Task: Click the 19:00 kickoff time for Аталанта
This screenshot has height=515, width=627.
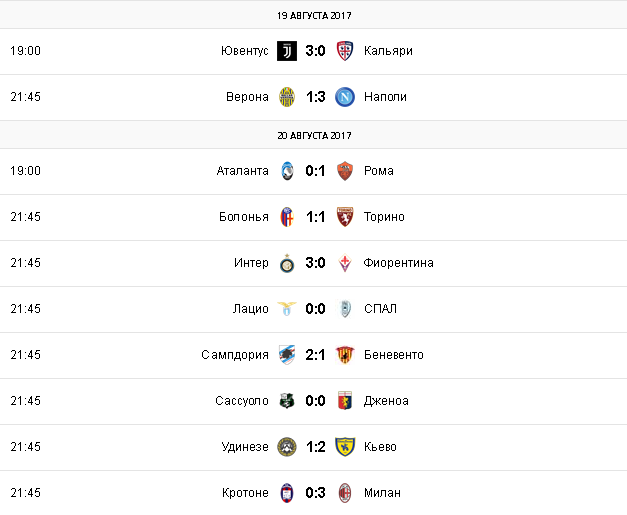Action: pyautogui.click(x=25, y=171)
